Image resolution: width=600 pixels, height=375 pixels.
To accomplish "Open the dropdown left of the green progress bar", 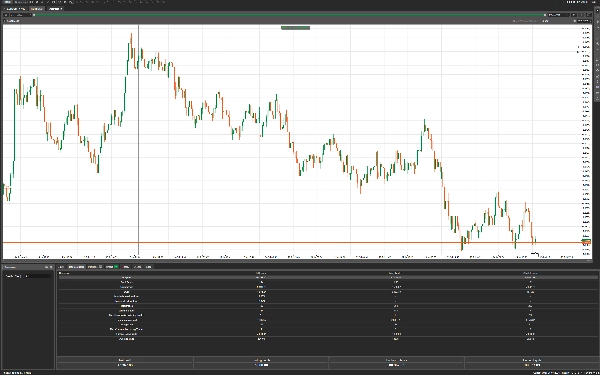I will pos(20,15).
